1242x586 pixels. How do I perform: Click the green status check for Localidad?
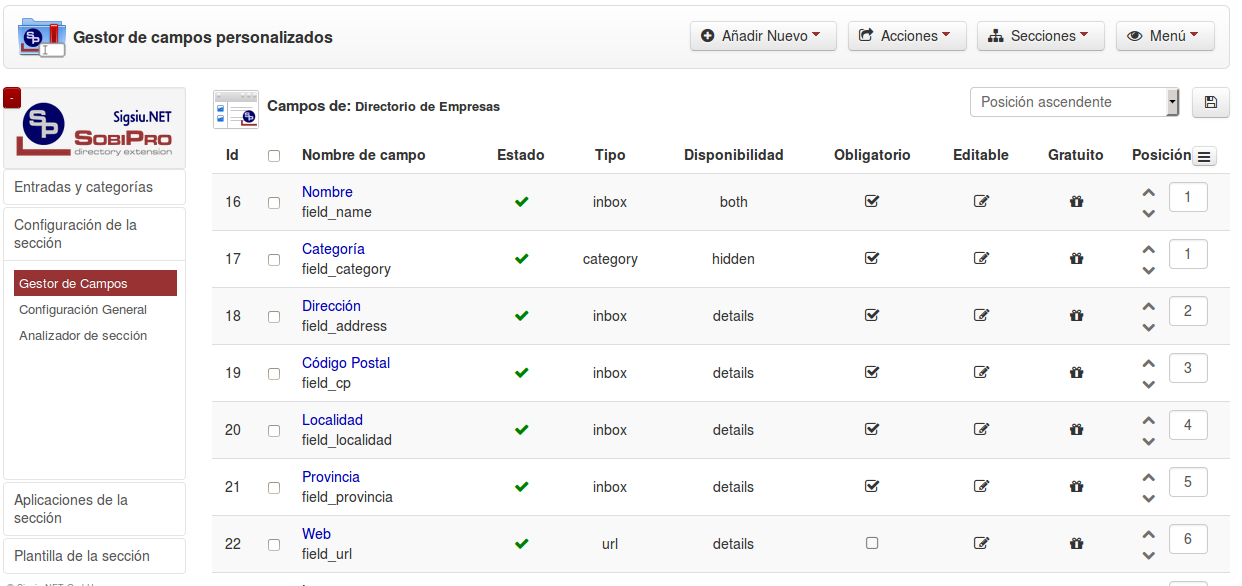(x=522, y=430)
